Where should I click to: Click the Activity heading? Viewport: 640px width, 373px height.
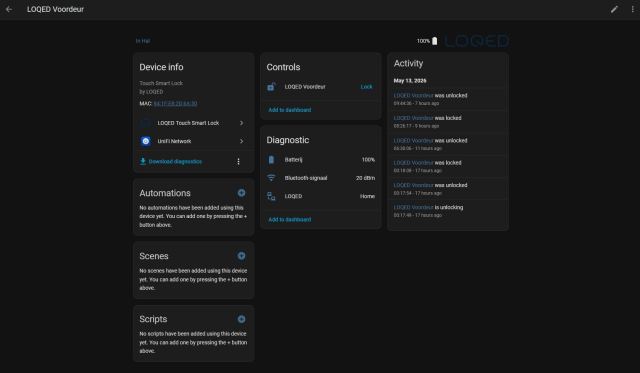pos(408,64)
